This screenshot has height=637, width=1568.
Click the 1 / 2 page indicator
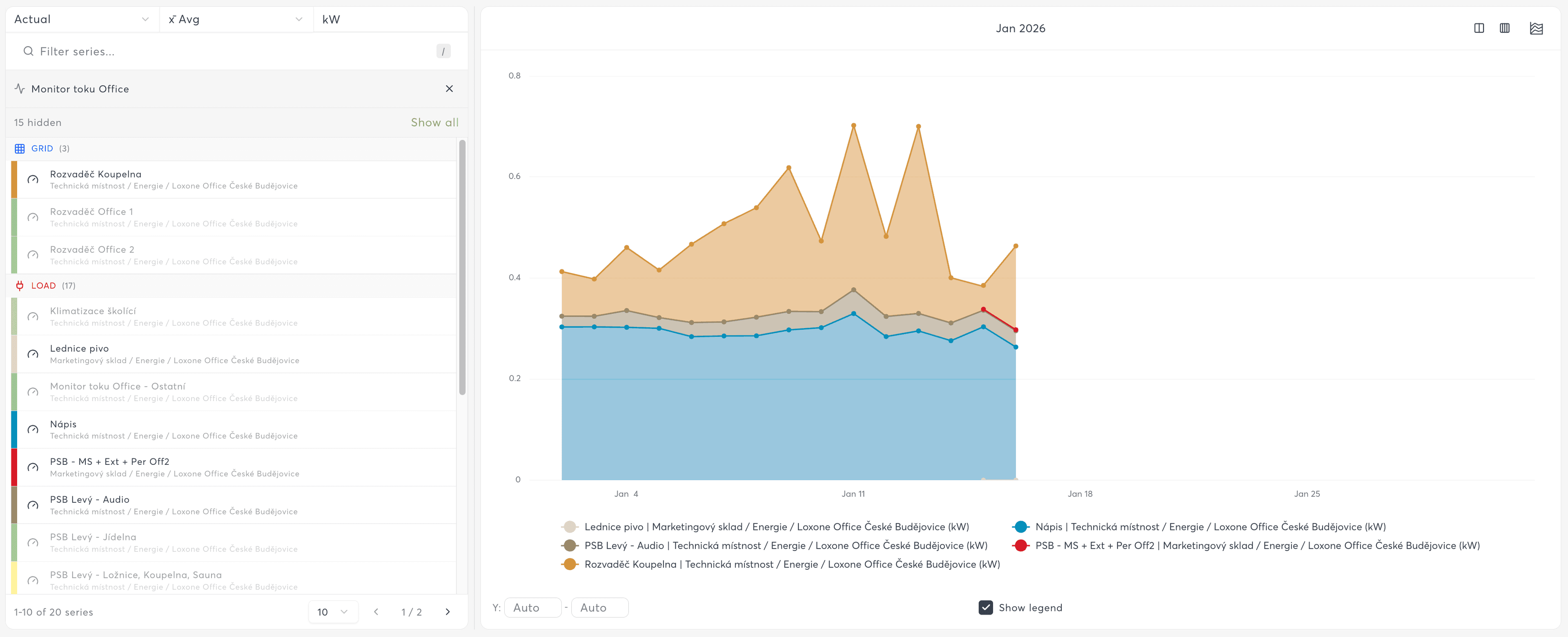412,612
